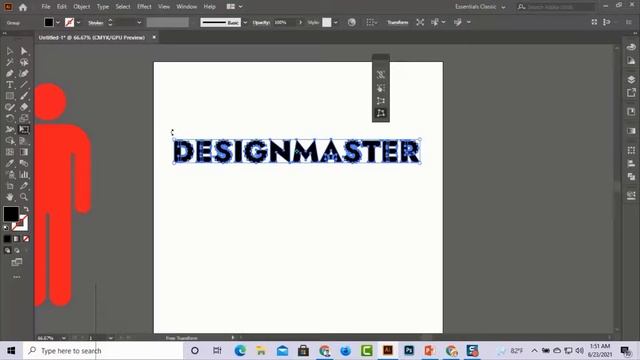Choose the Eraser tool
The width and height of the screenshot is (640, 360).
24,107
